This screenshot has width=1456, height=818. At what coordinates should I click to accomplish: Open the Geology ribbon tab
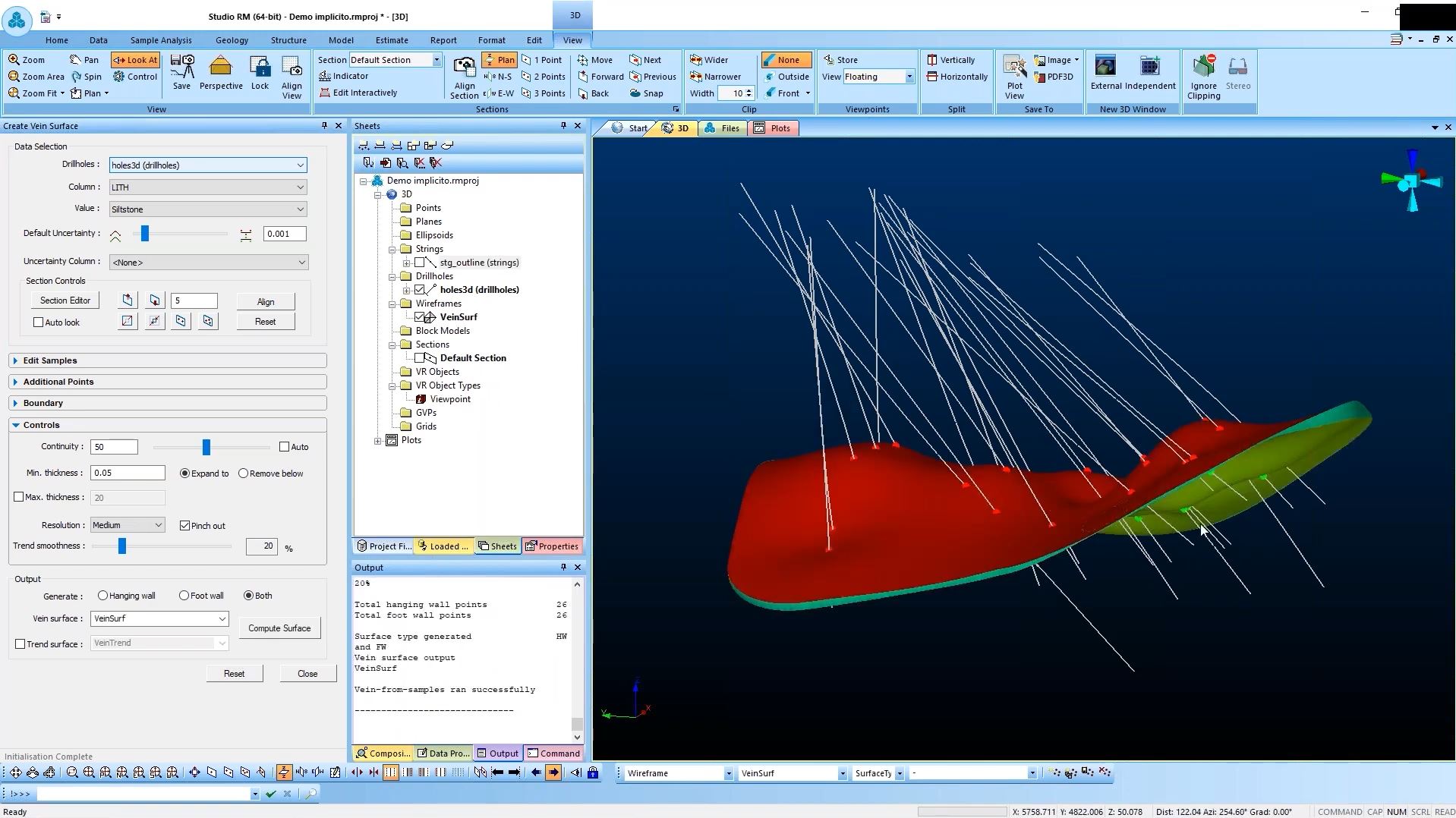coord(232,40)
